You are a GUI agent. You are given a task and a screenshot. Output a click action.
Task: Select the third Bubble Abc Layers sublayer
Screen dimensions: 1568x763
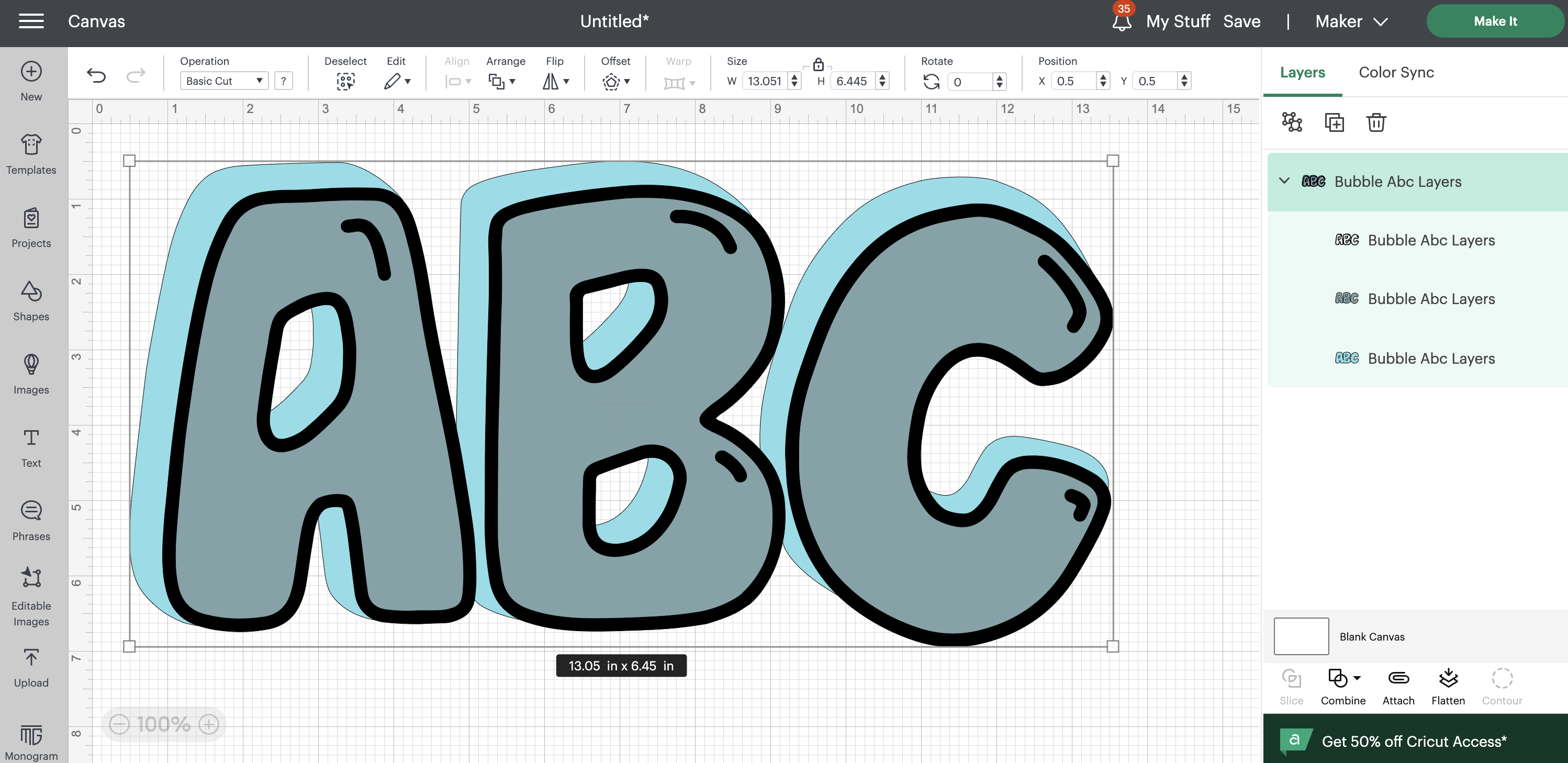(x=1417, y=358)
